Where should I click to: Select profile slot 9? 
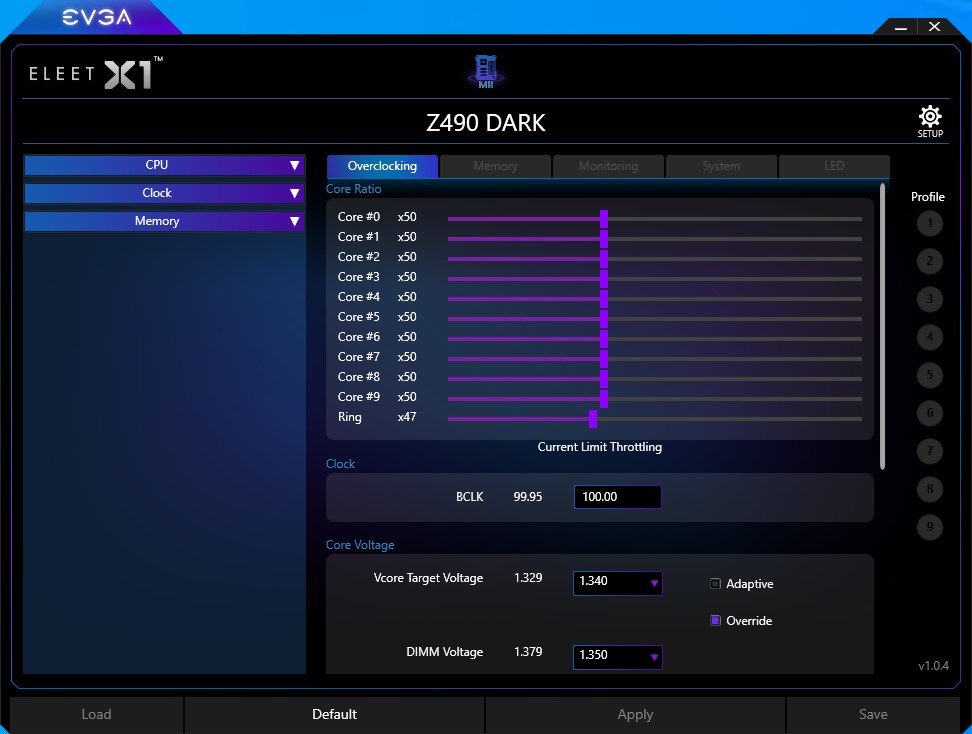[929, 527]
